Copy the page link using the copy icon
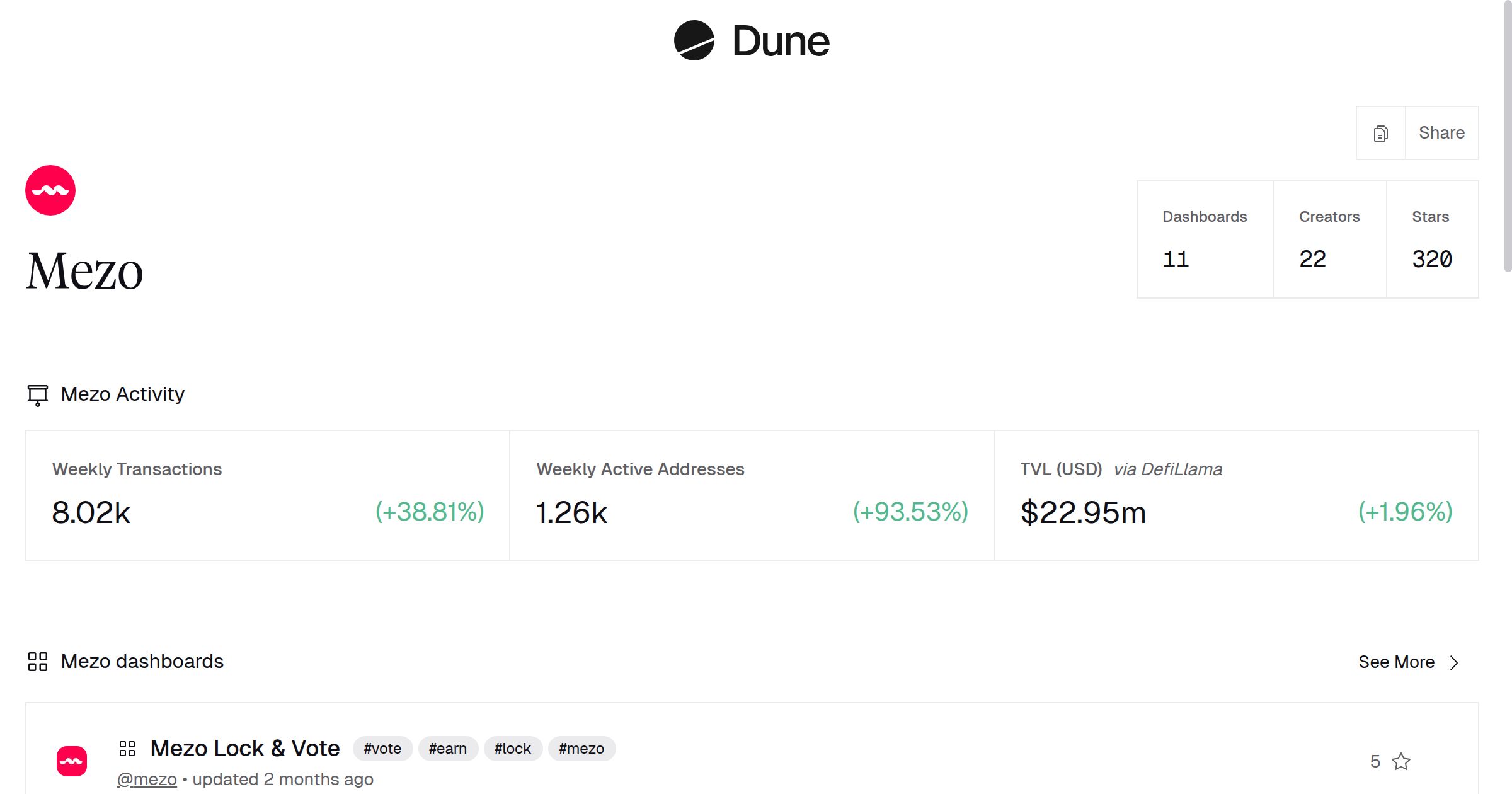The image size is (1512, 794). (x=1380, y=133)
